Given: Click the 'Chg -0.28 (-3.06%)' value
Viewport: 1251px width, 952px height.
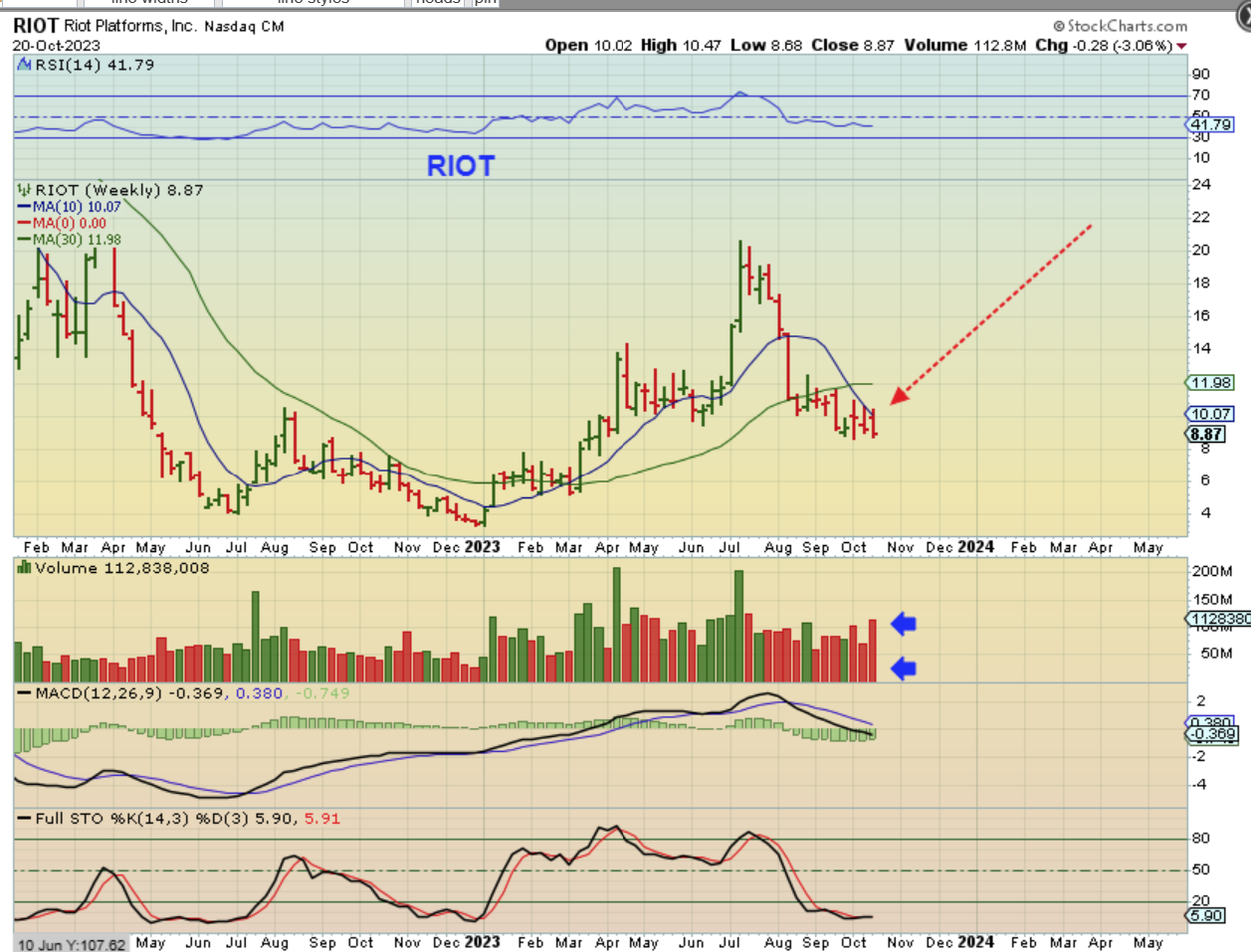Looking at the screenshot, I should point(1104,45).
